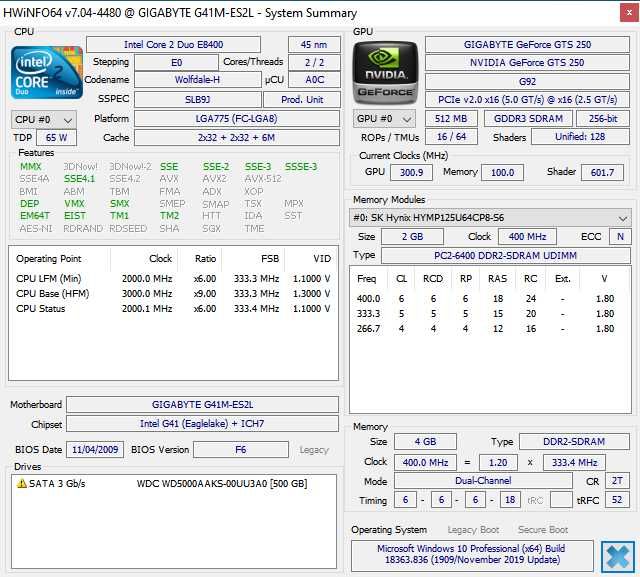The image size is (640, 577).
Task: Click the GPU Memory clock 100.0 value
Action: [502, 173]
